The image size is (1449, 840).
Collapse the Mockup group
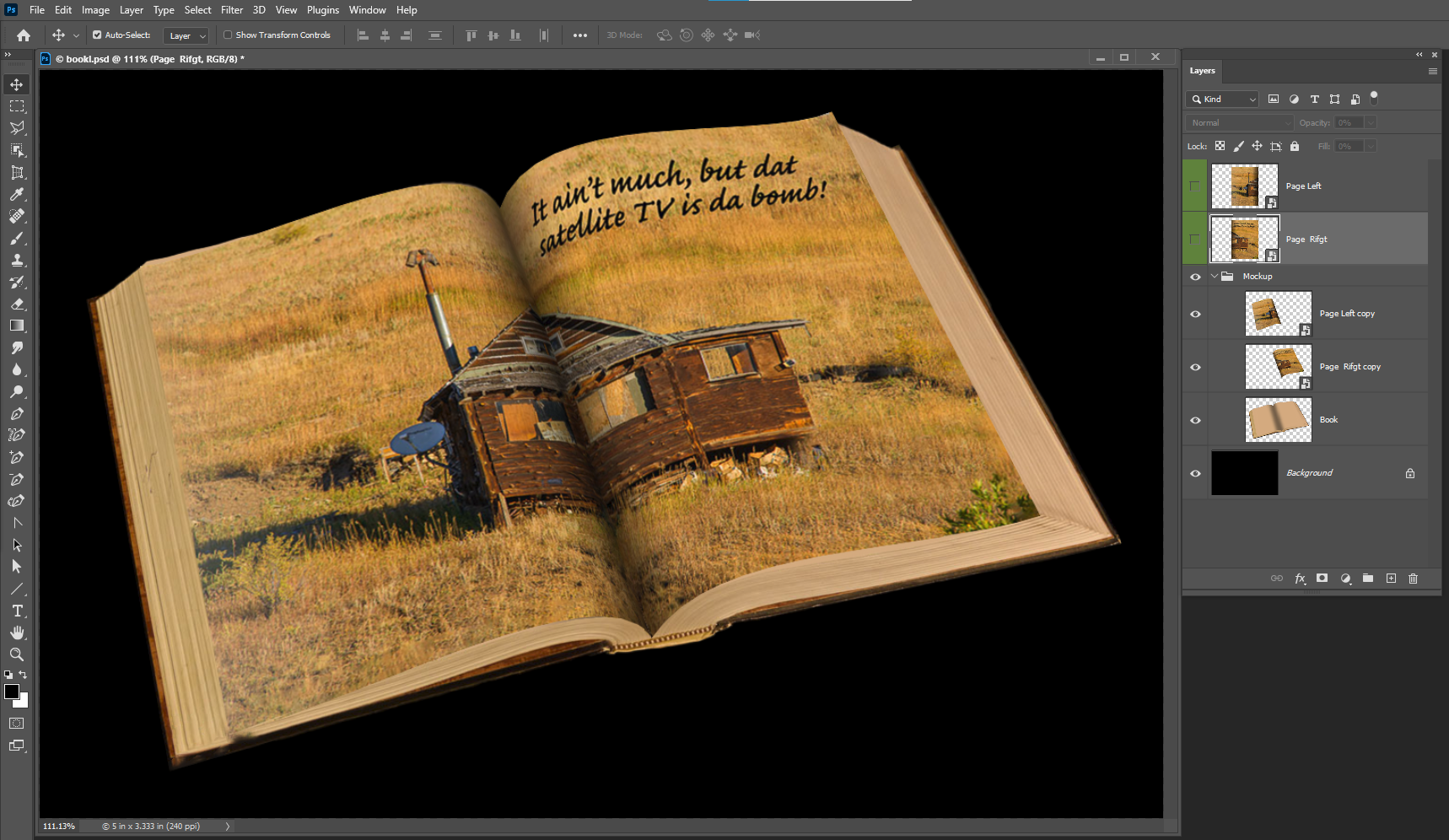click(1215, 276)
